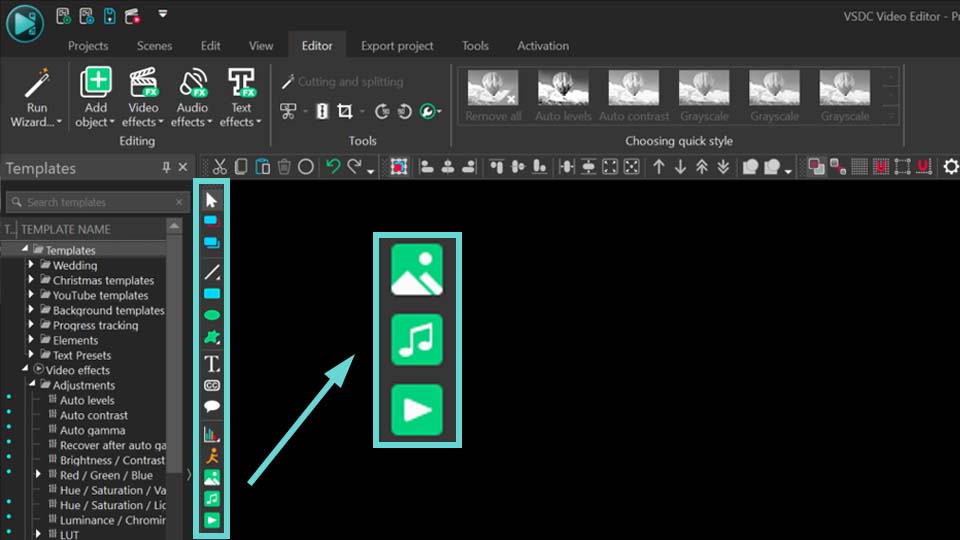Open the Projects tab
960x540 pixels.
point(88,46)
